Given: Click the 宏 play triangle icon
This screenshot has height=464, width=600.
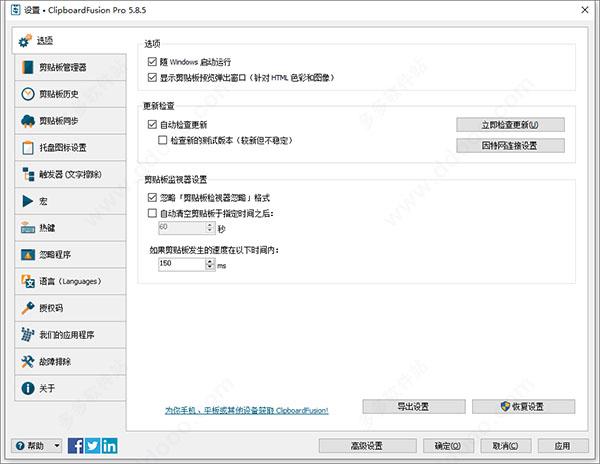Looking at the screenshot, I should pyautogui.click(x=28, y=201).
